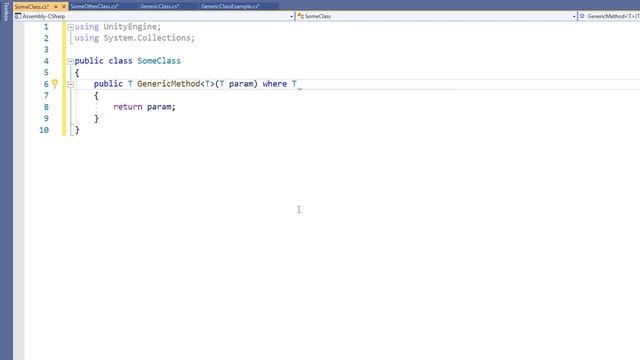Close the SomeClass.cs tab
The width and height of the screenshot is (640, 360).
point(64,7)
